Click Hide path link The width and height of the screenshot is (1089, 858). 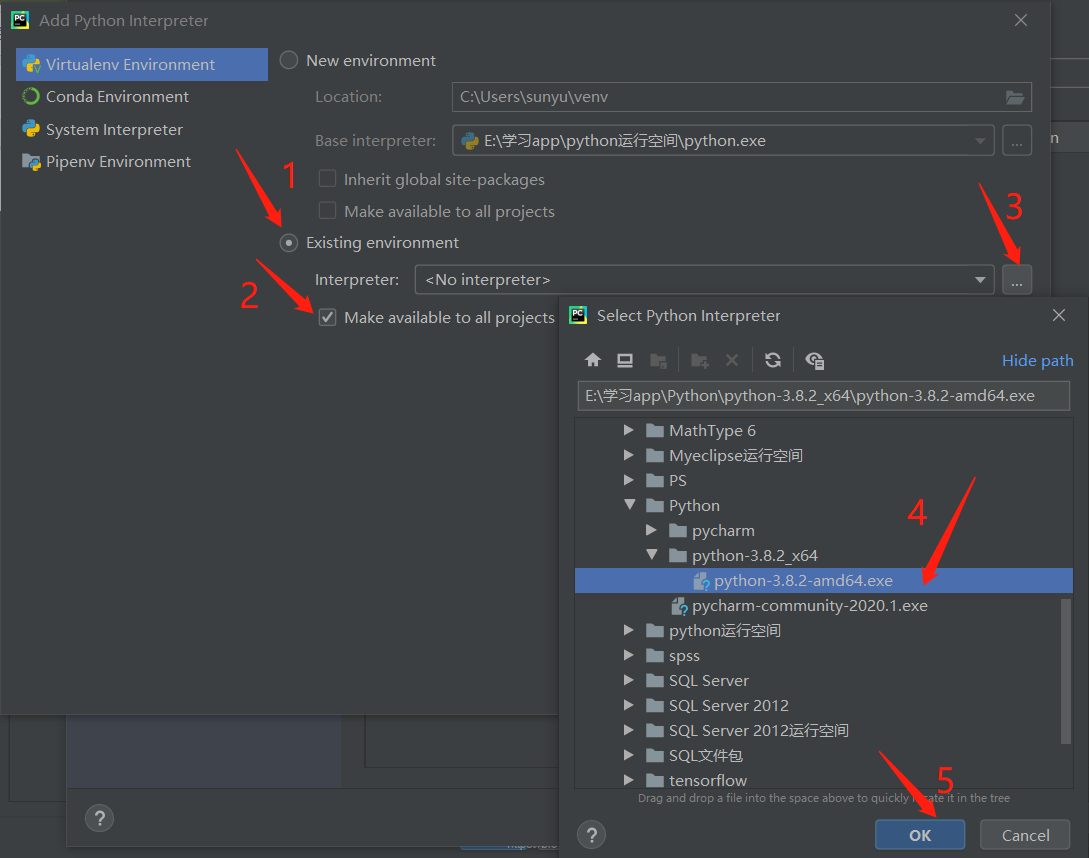click(1037, 361)
